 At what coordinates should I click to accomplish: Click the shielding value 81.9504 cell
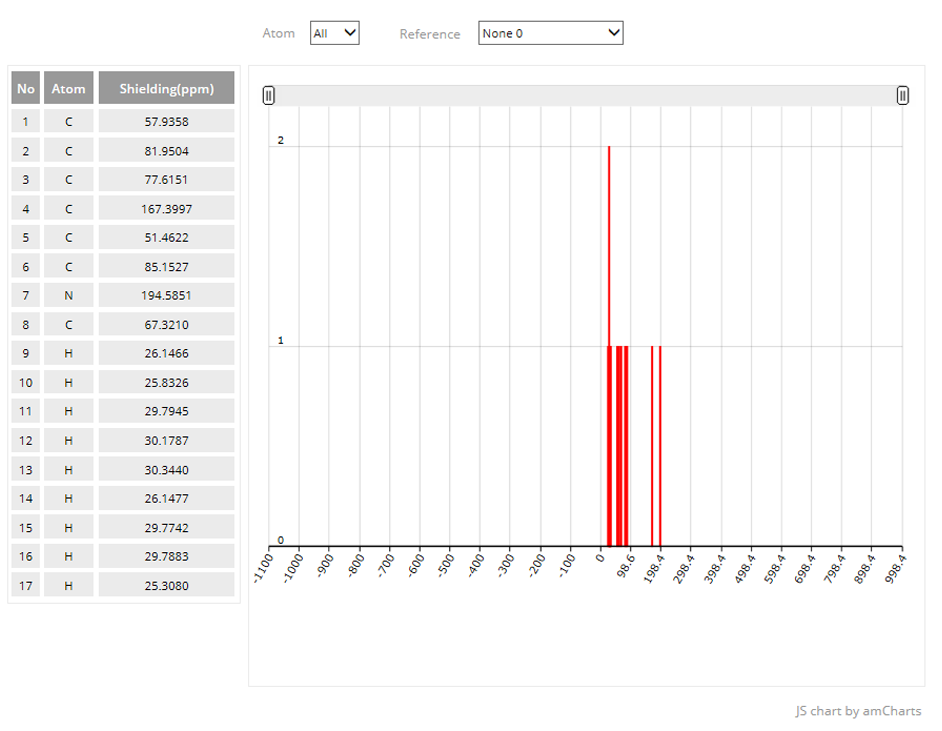coord(166,151)
